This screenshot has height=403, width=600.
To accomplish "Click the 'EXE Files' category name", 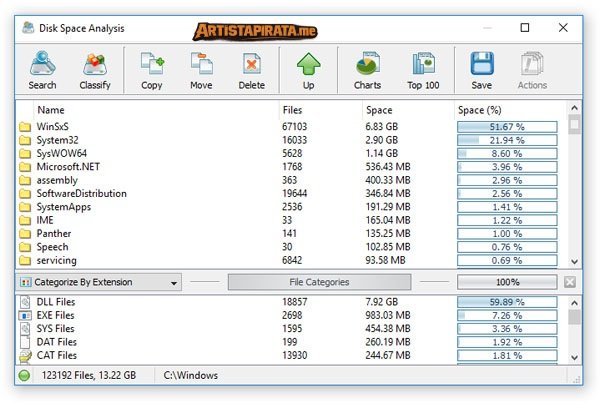I will (55, 315).
